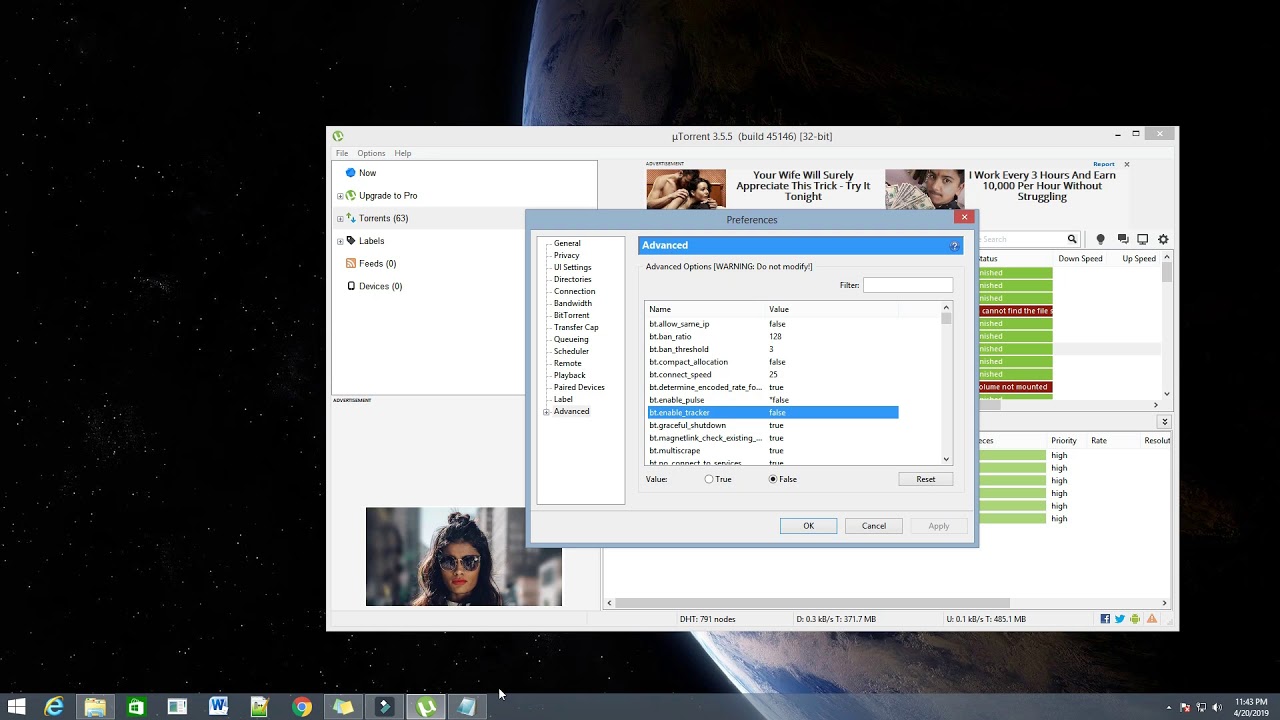
Task: Expand the Labels tree node
Action: (340, 241)
